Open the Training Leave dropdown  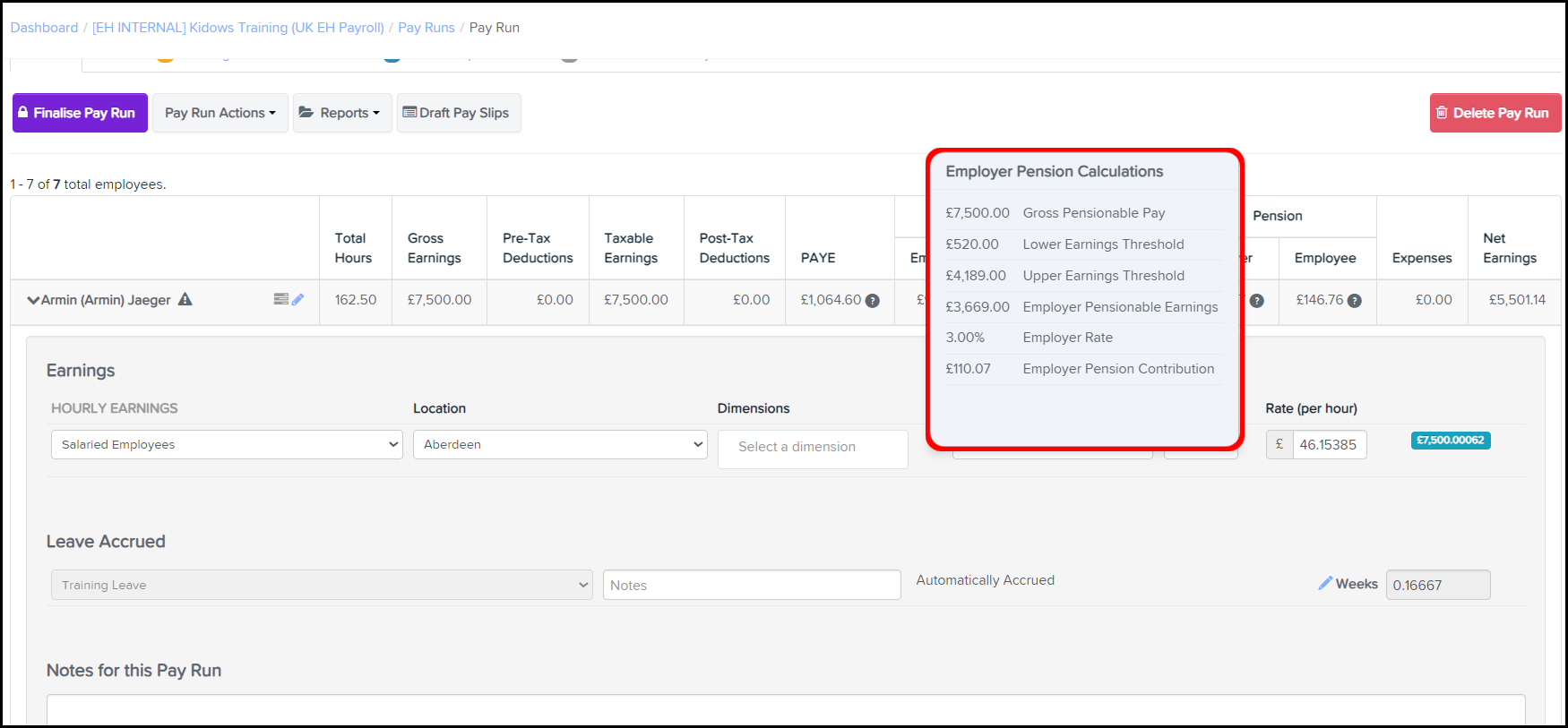322,585
